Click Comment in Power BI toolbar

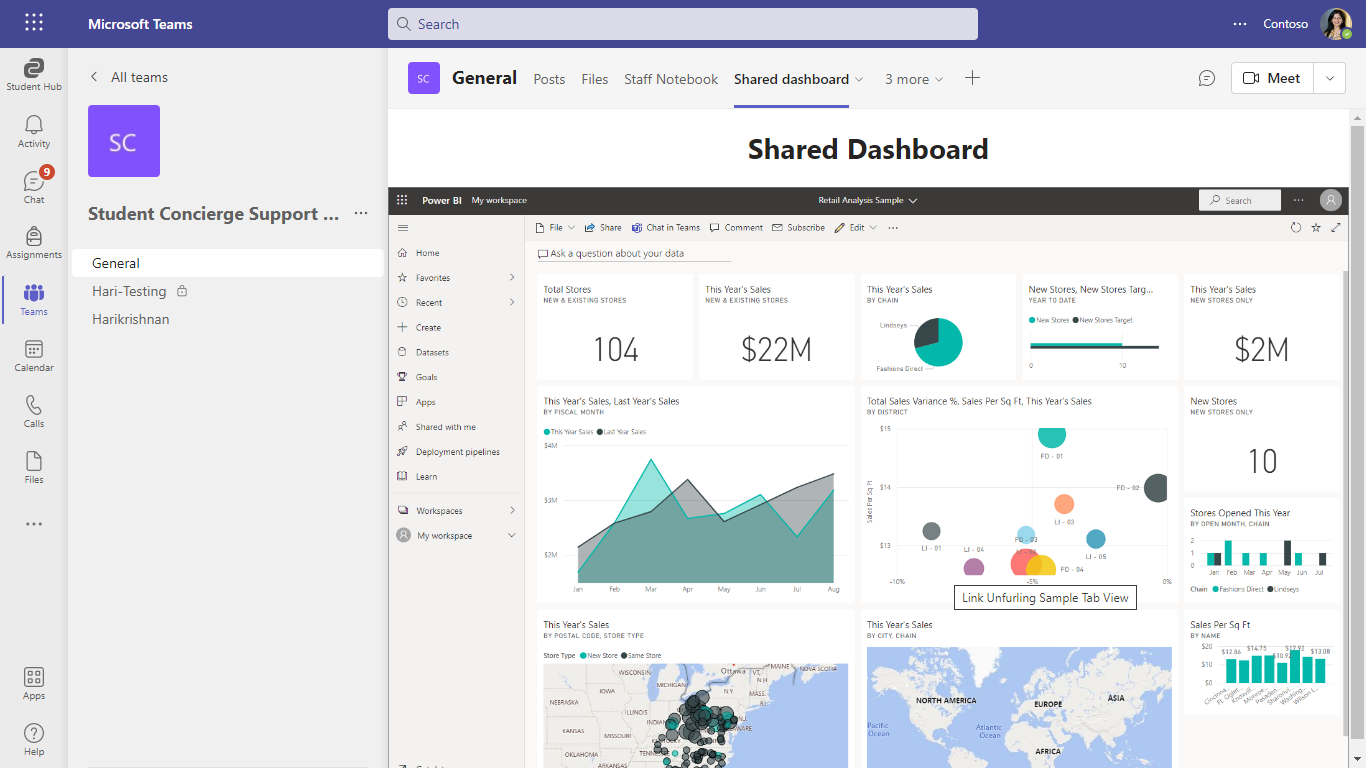pyautogui.click(x=736, y=228)
